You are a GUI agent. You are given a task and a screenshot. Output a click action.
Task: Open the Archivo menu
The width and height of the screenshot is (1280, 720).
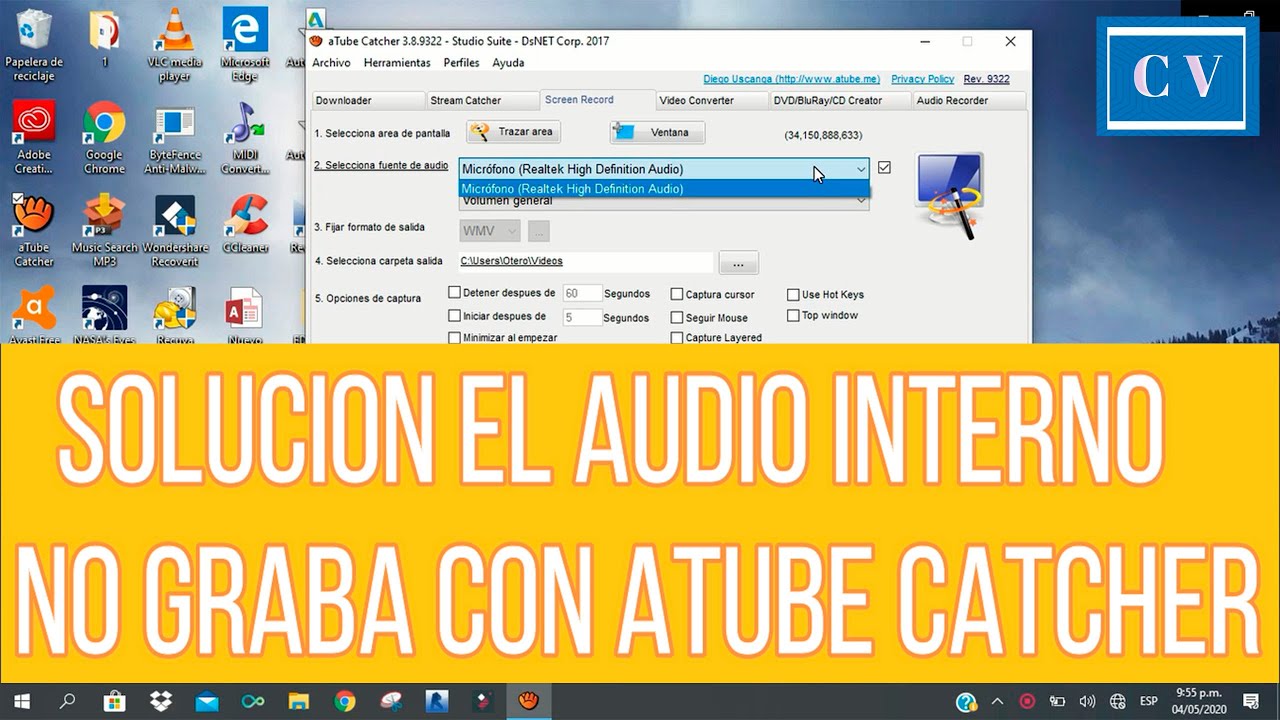331,62
